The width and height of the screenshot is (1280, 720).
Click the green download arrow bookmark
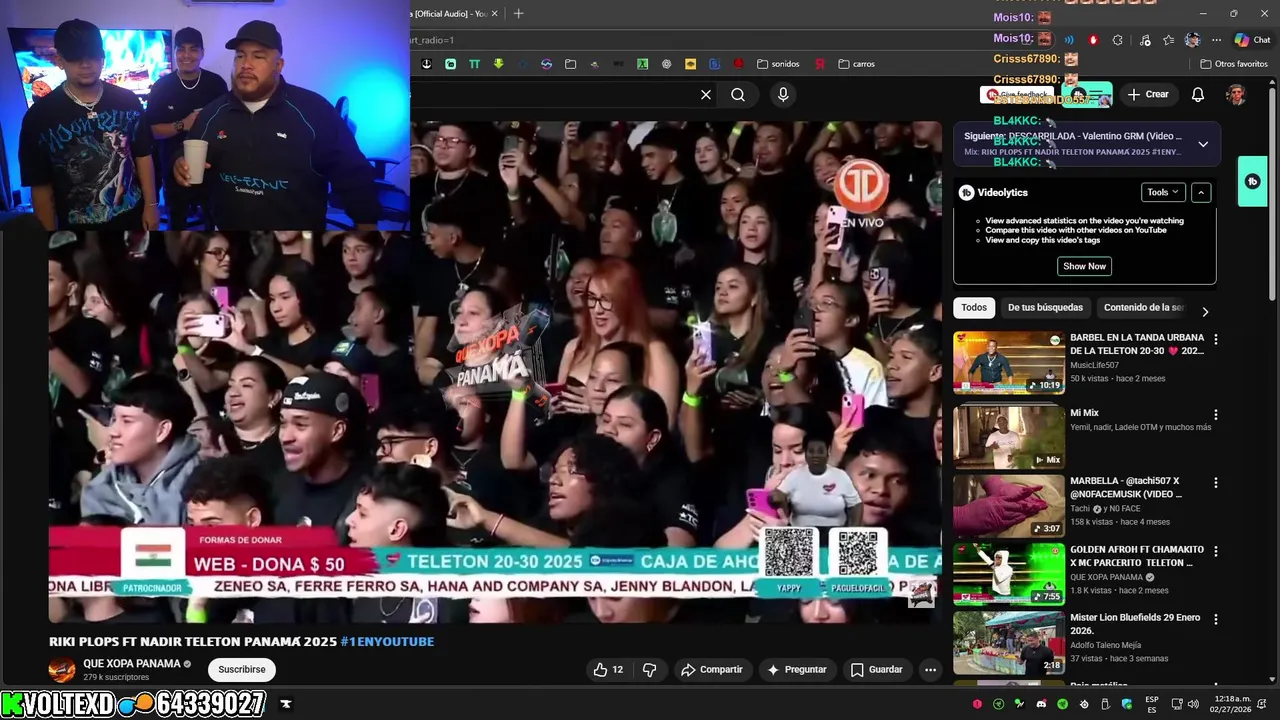pyautogui.click(x=498, y=64)
